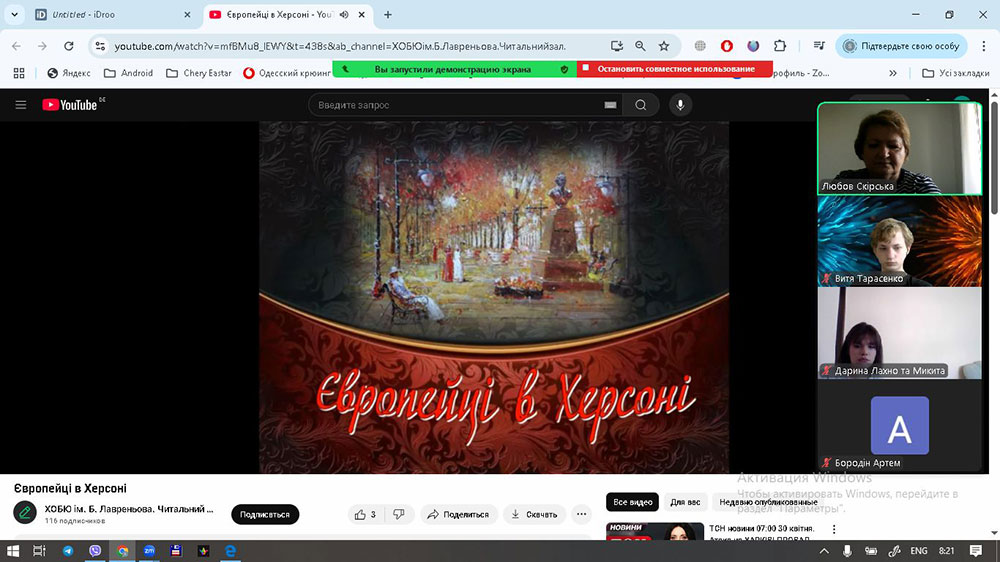The width and height of the screenshot is (1000, 562).
Task: Click the green screen sharing status bar
Action: (x=454, y=69)
